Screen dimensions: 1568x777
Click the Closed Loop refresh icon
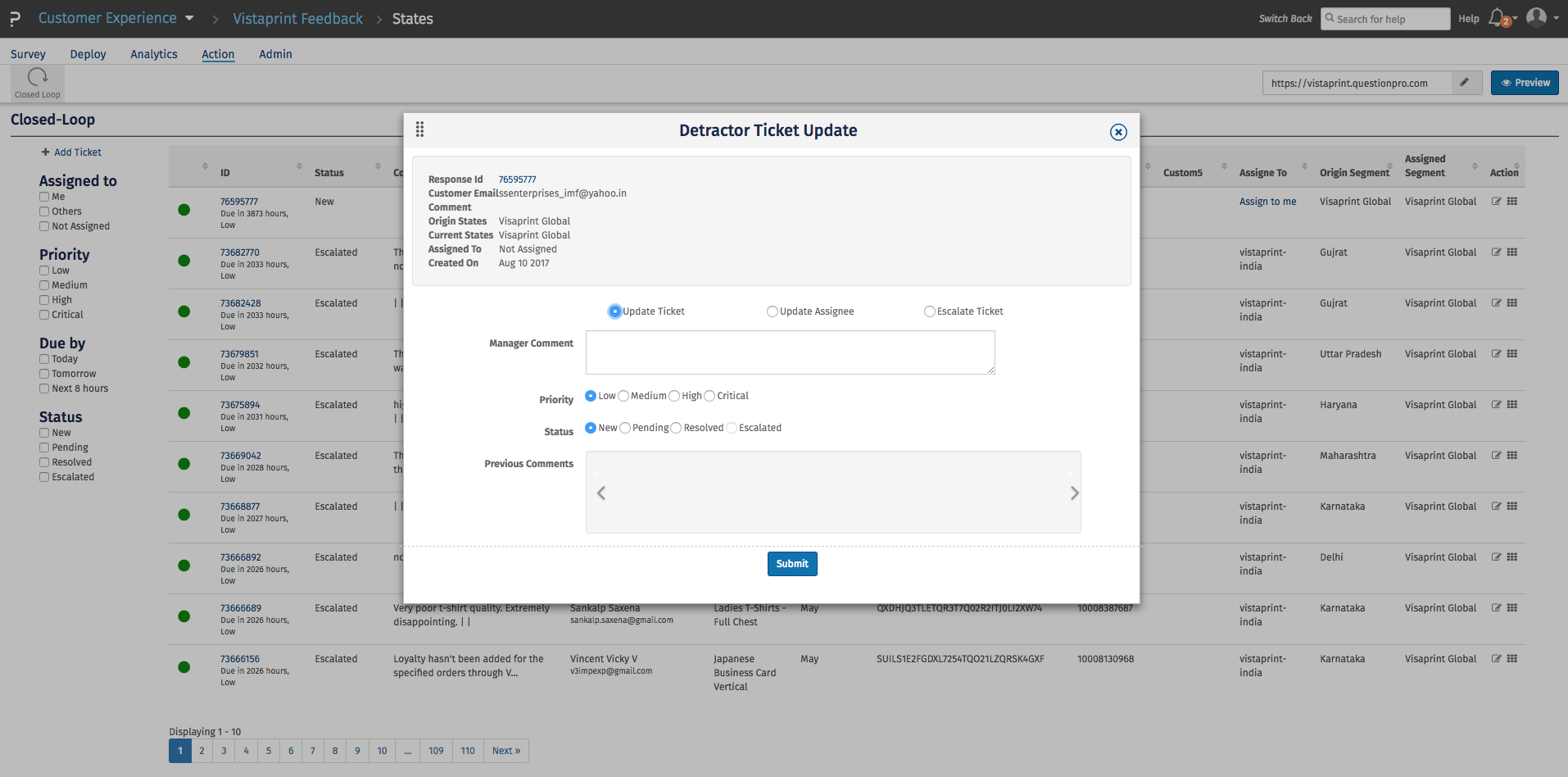(x=38, y=78)
